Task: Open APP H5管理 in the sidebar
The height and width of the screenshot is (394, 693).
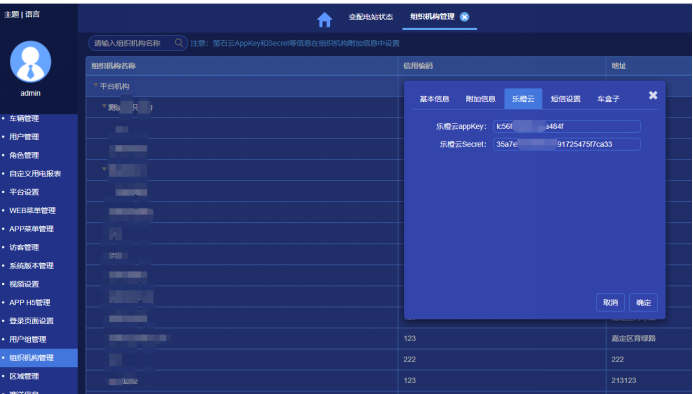Action: point(30,303)
